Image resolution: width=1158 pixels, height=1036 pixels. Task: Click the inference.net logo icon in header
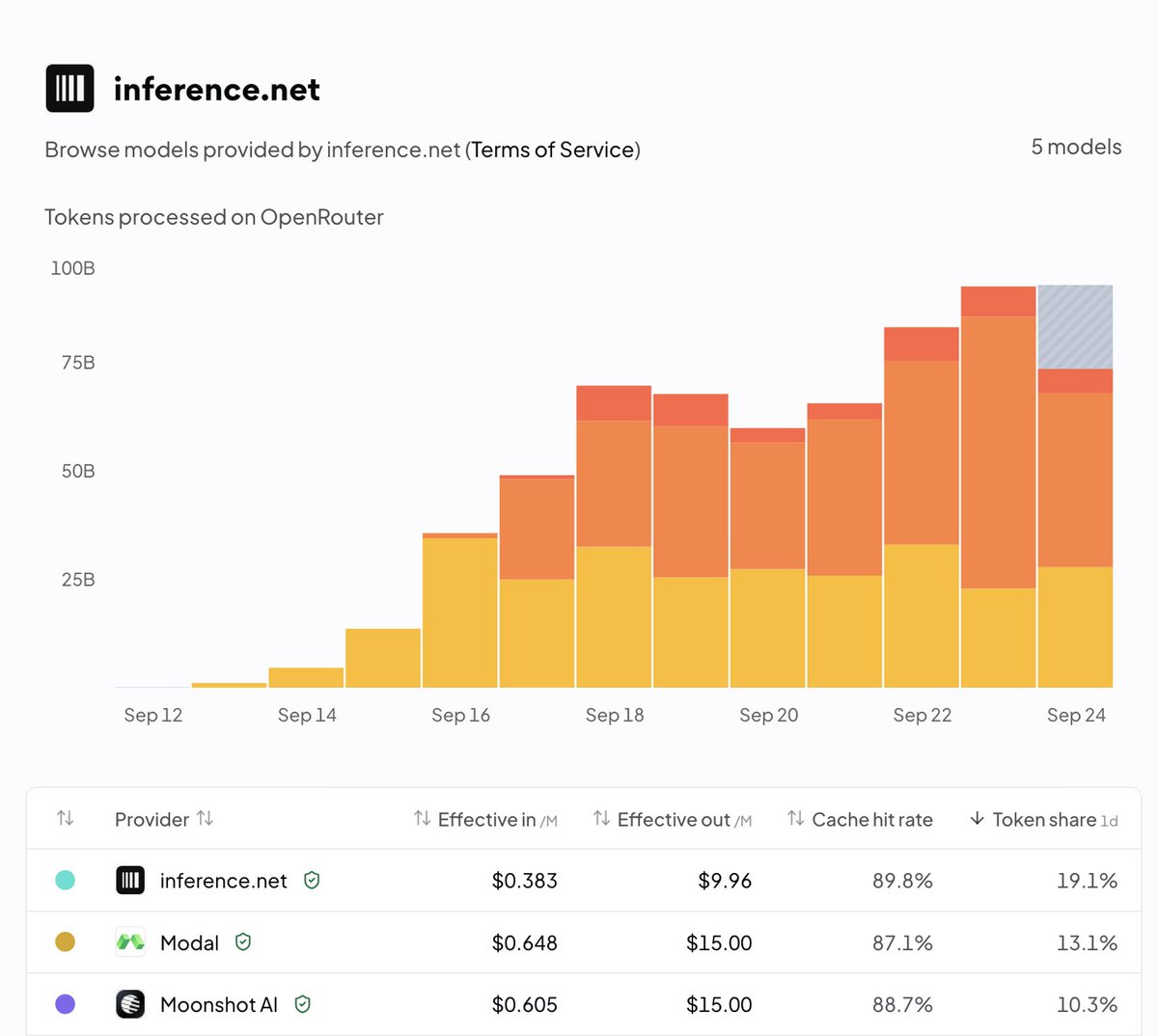[69, 89]
